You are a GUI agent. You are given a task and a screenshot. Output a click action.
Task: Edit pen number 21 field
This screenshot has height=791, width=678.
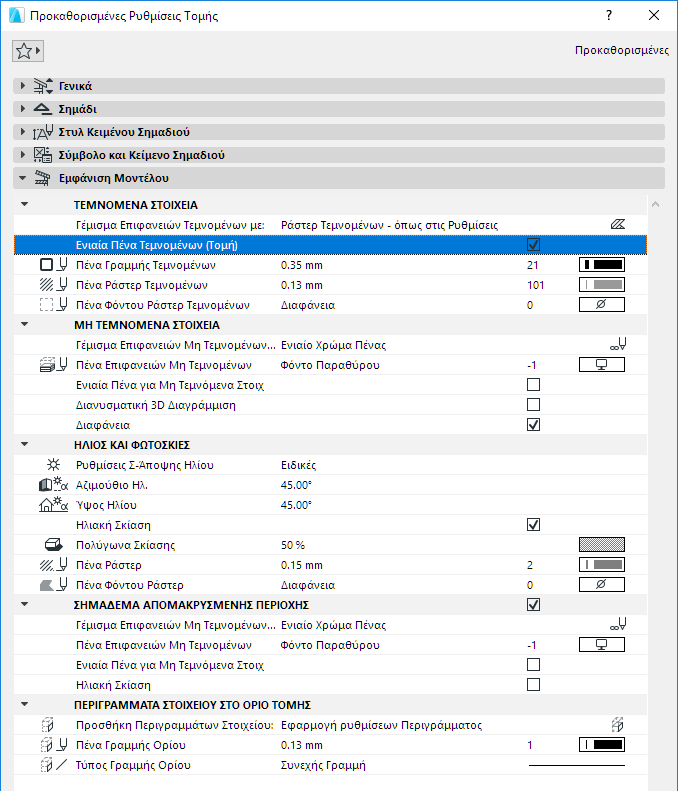[533, 265]
